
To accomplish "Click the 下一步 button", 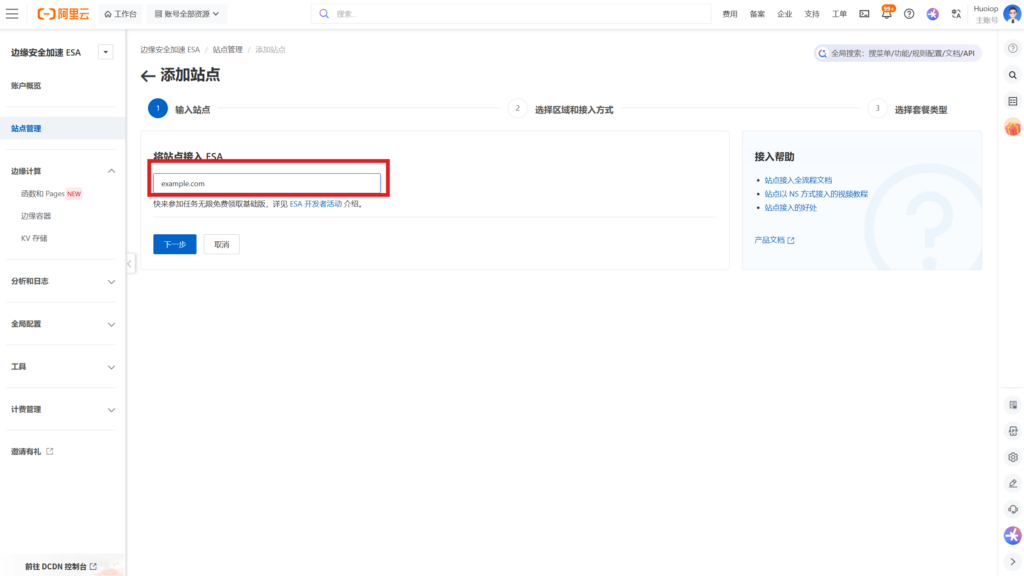I will (x=175, y=244).
